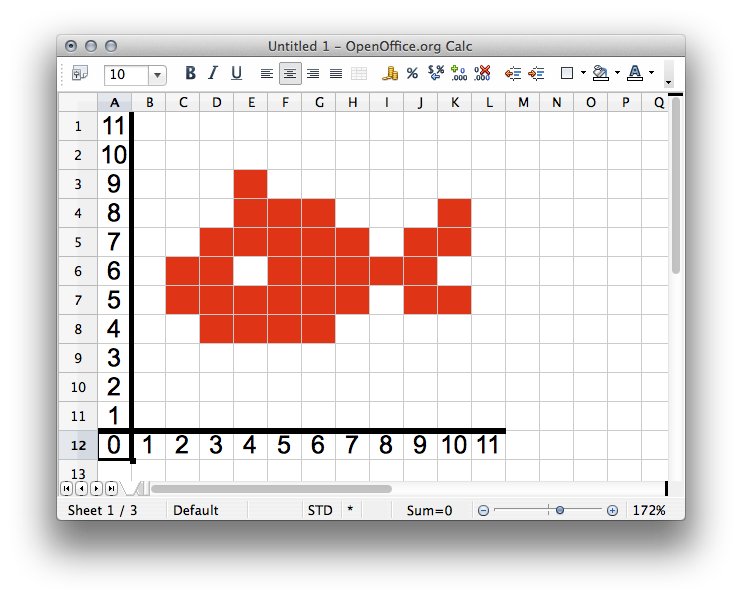This screenshot has width=742, height=599.
Task: Select cell A3 containing 9
Action: tap(115, 184)
